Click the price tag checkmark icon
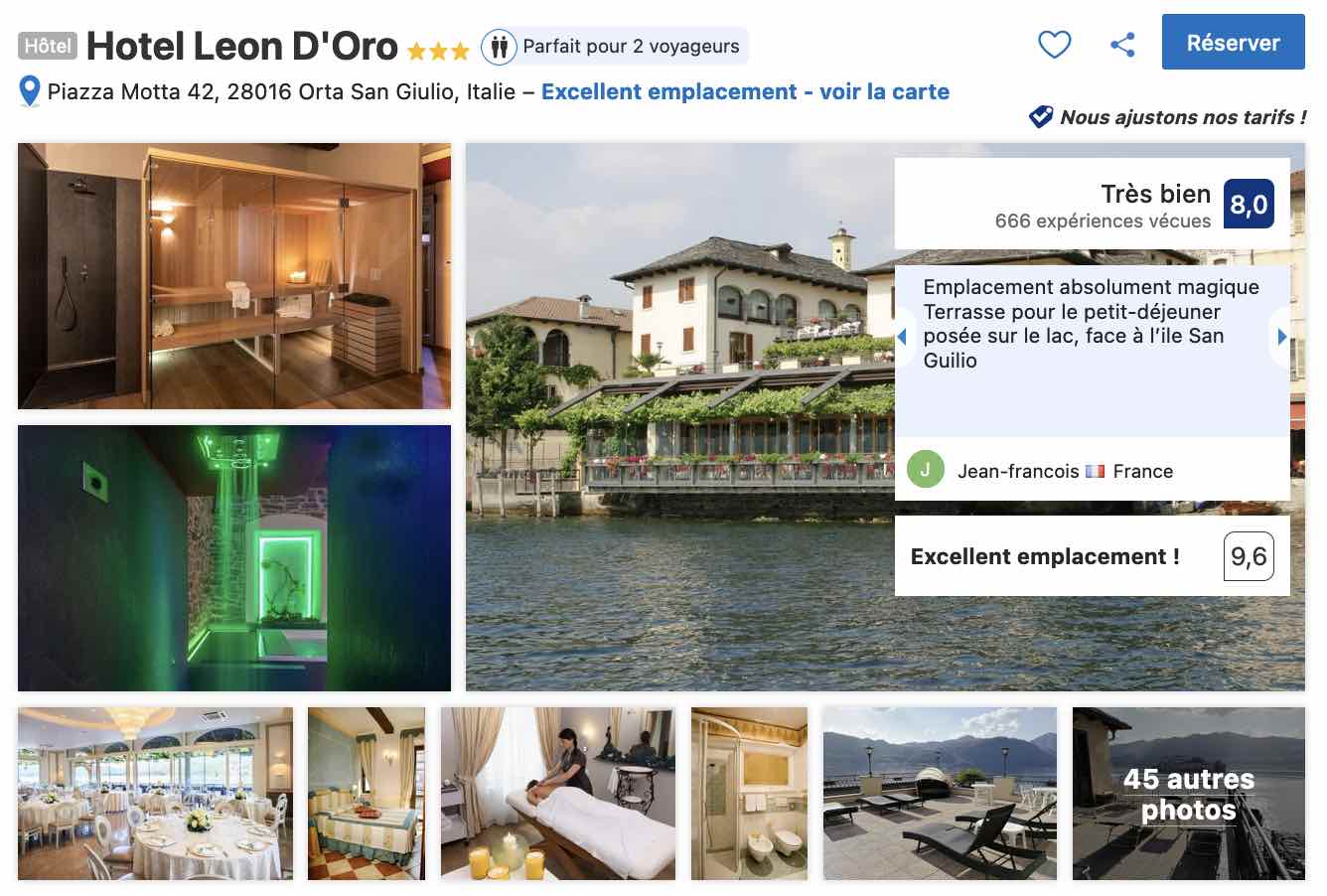The height and width of the screenshot is (896, 1327). tap(1040, 117)
